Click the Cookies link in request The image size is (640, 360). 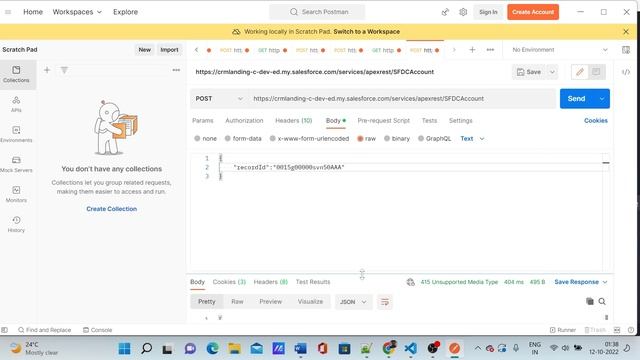596,120
